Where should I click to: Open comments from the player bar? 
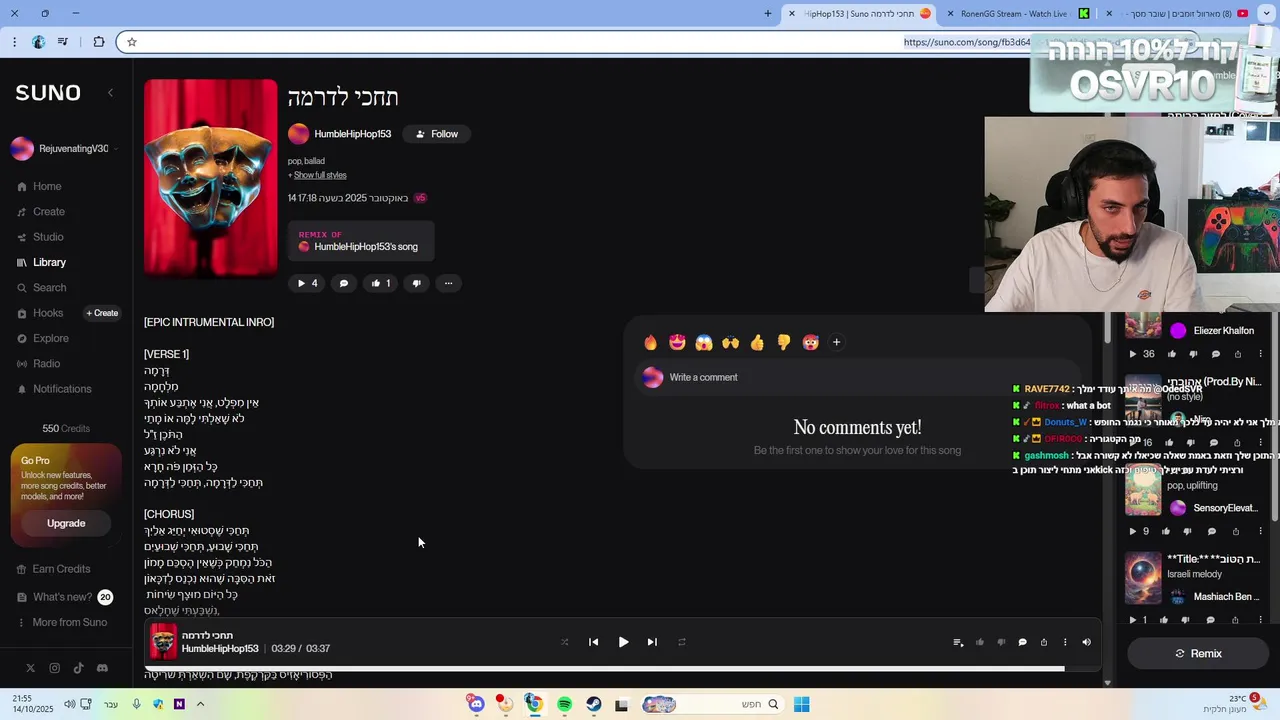[x=1022, y=642]
